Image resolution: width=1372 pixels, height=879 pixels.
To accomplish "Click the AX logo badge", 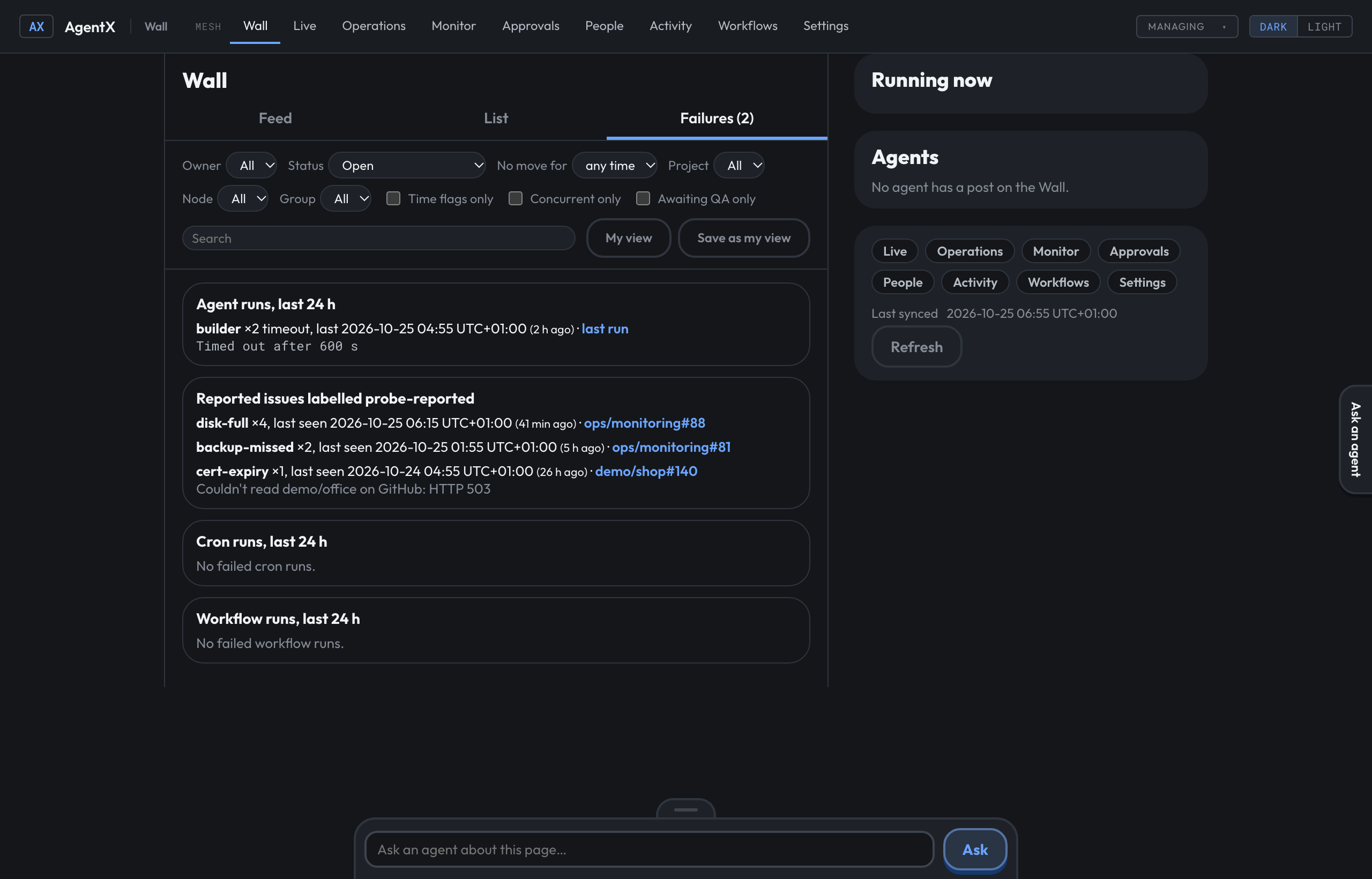I will click(36, 26).
